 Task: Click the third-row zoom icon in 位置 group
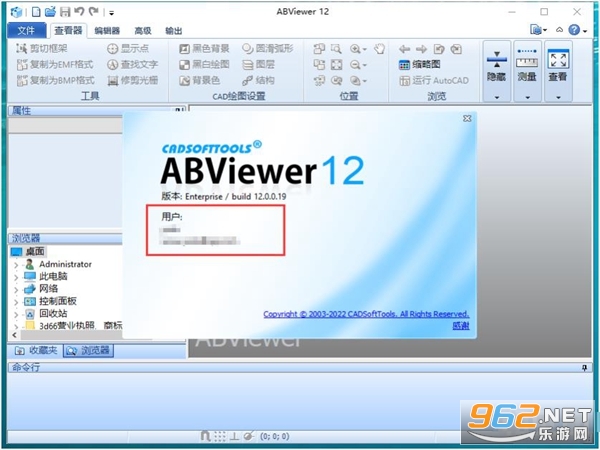336,80
